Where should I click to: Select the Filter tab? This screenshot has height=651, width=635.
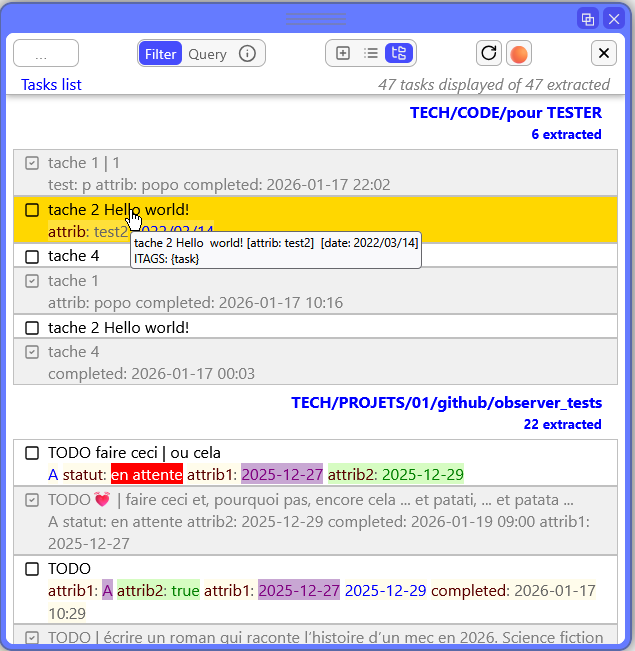coord(160,54)
